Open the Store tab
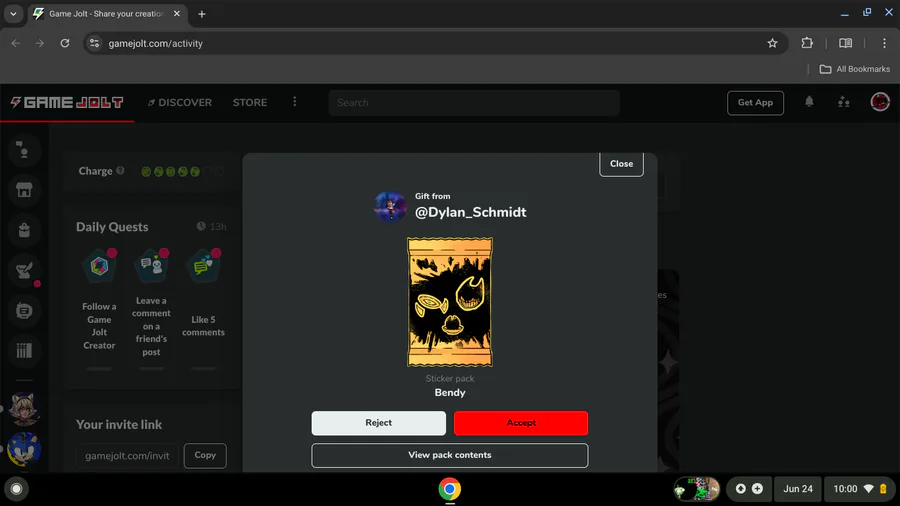 [x=250, y=103]
